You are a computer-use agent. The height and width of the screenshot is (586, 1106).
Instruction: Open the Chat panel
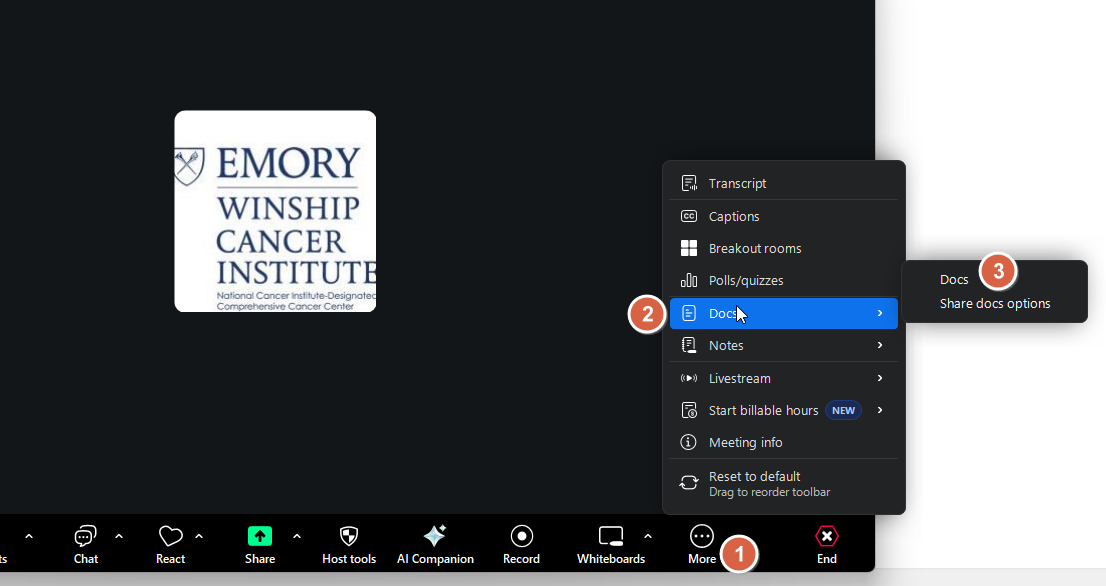[85, 544]
